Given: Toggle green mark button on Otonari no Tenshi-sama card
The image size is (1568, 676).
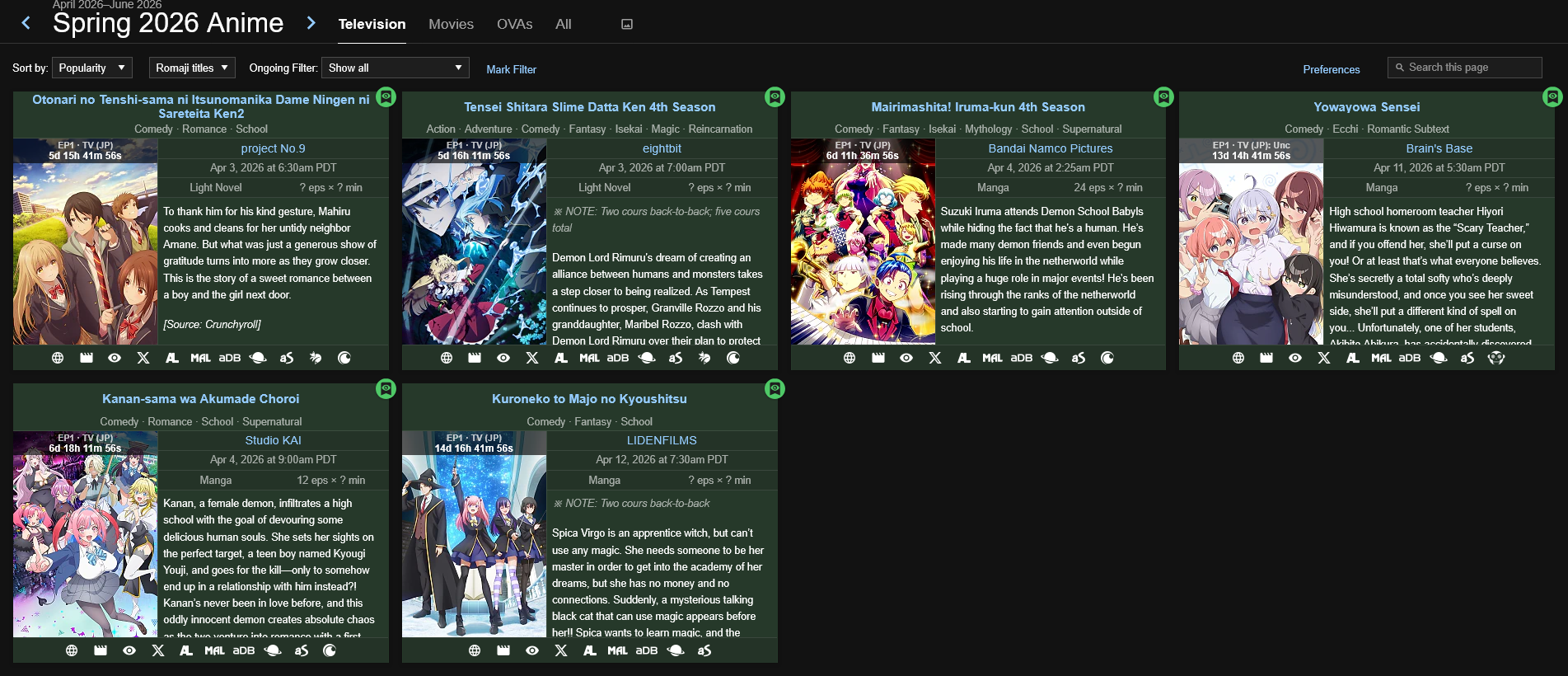Looking at the screenshot, I should point(386,97).
